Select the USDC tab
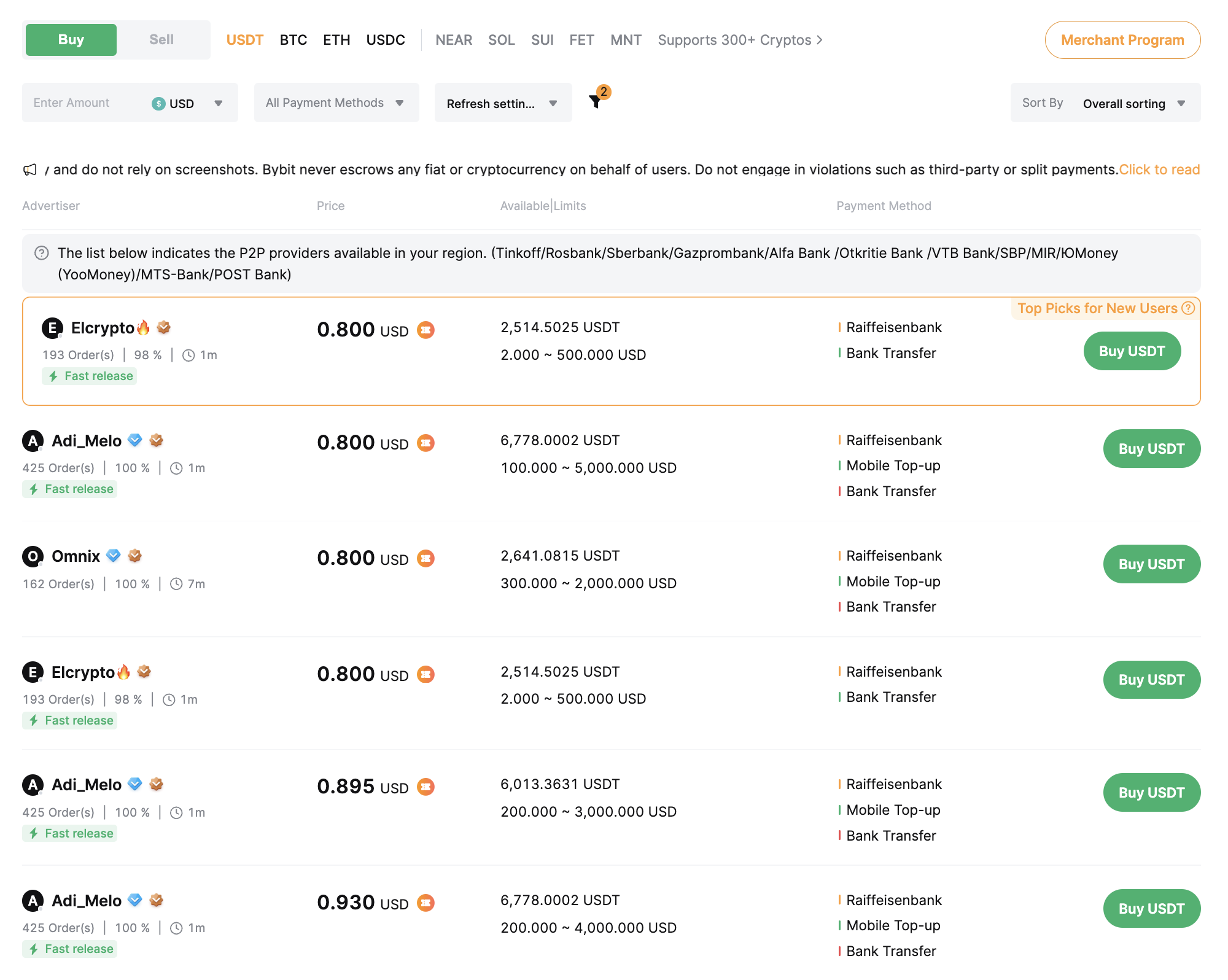The image size is (1228, 980). click(x=386, y=40)
